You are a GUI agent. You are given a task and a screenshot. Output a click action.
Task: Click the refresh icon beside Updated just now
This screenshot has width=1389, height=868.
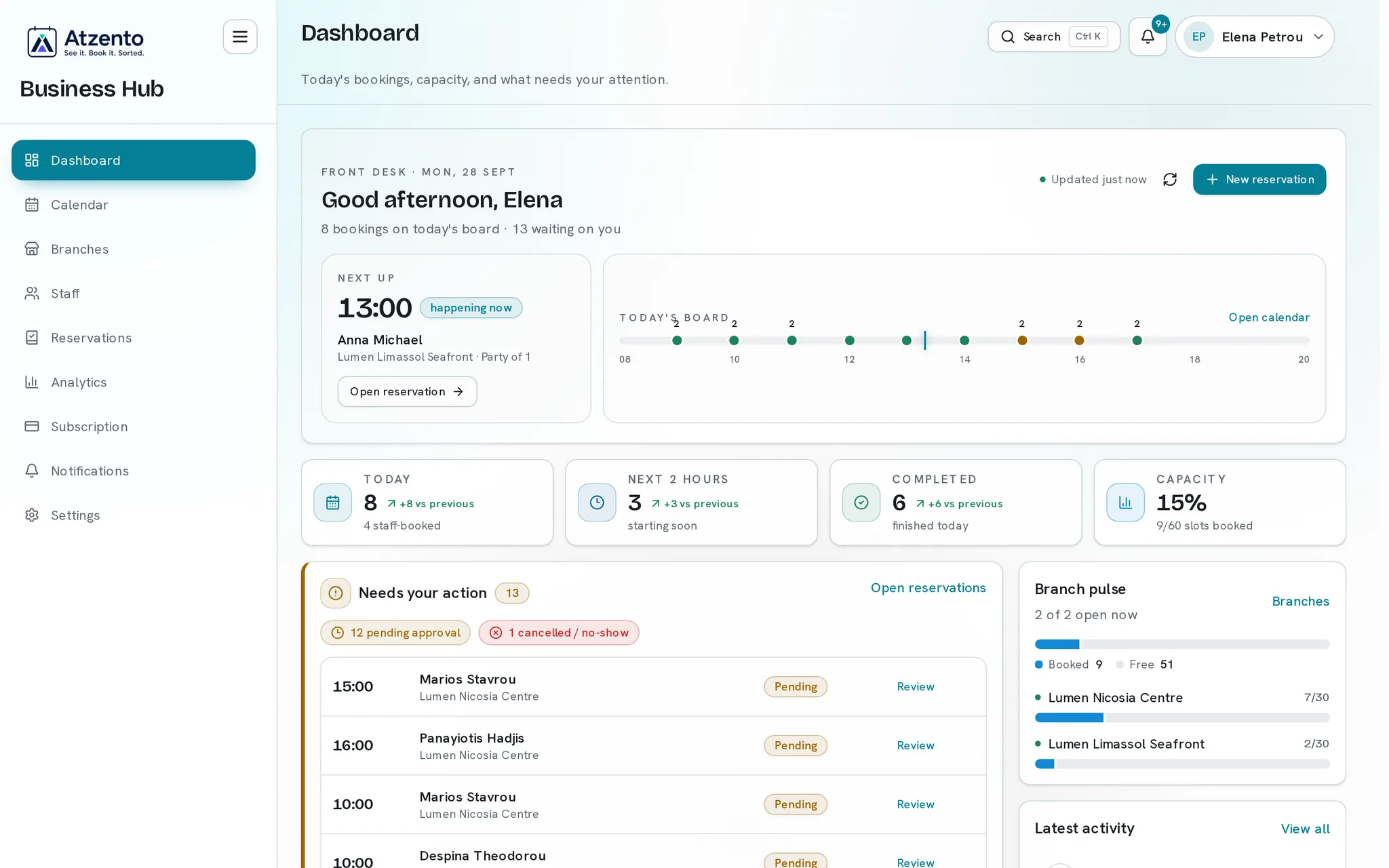coord(1170,180)
